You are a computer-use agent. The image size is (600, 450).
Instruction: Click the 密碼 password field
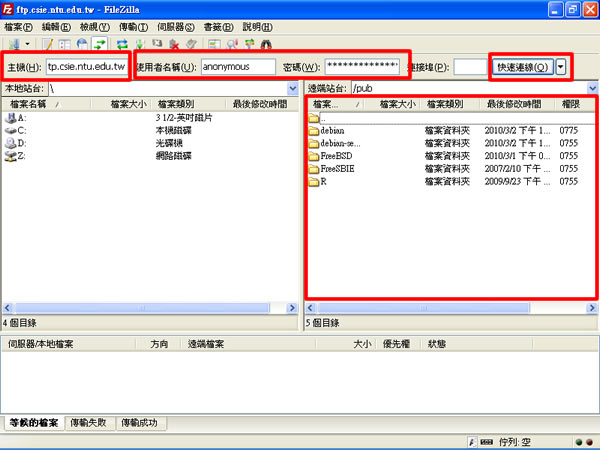[x=362, y=67]
